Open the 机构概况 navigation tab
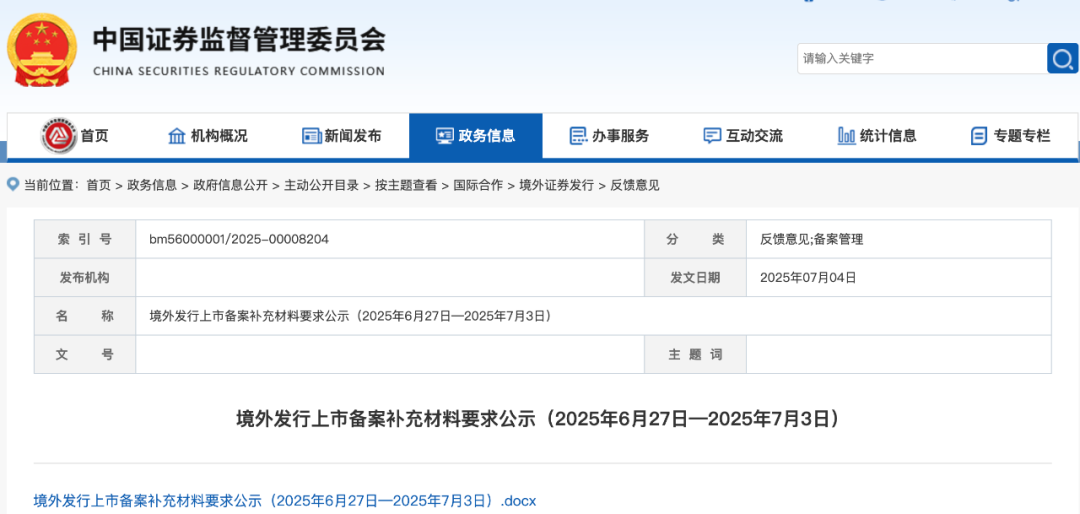 [208, 136]
